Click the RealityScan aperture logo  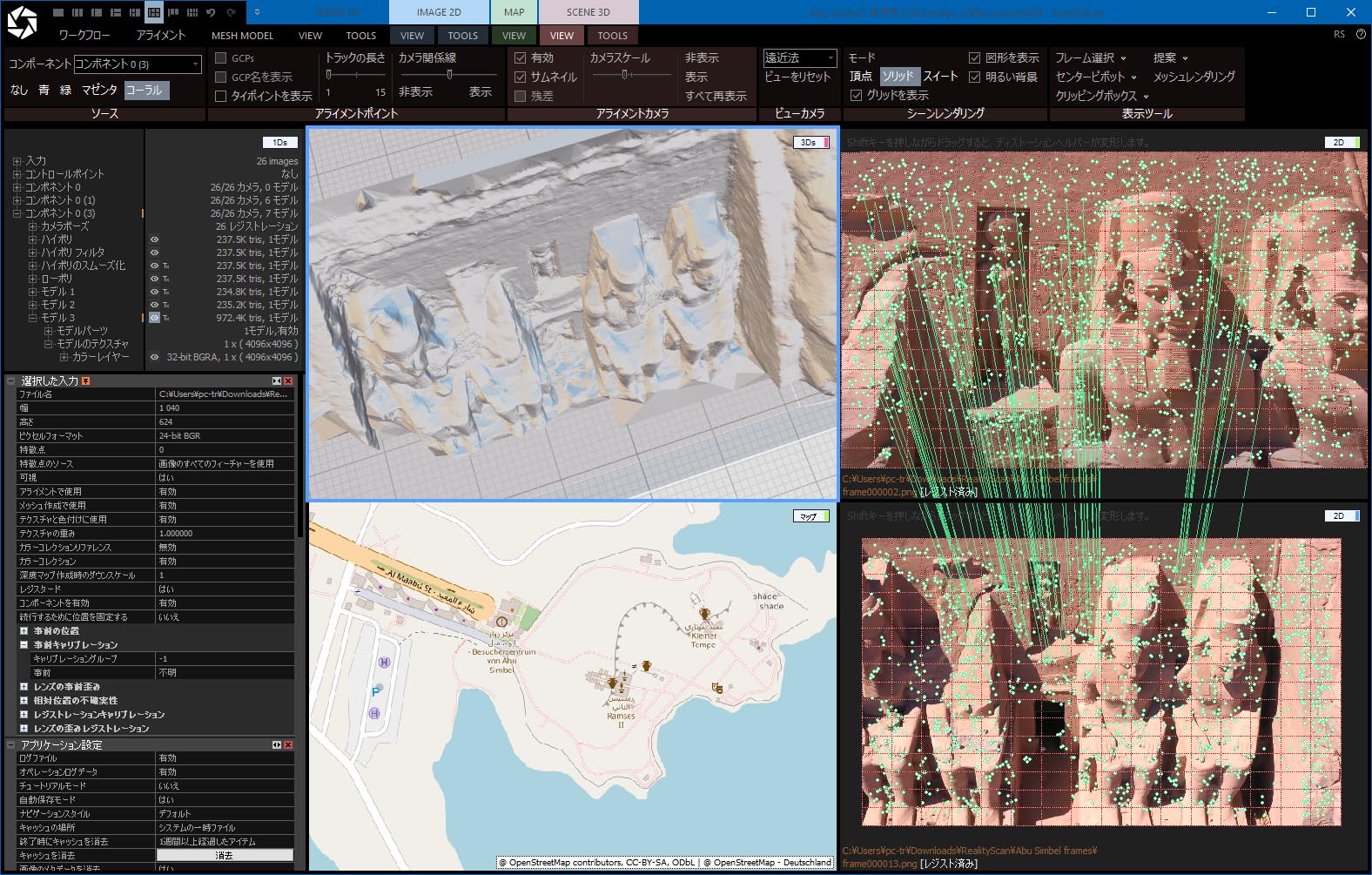point(22,23)
